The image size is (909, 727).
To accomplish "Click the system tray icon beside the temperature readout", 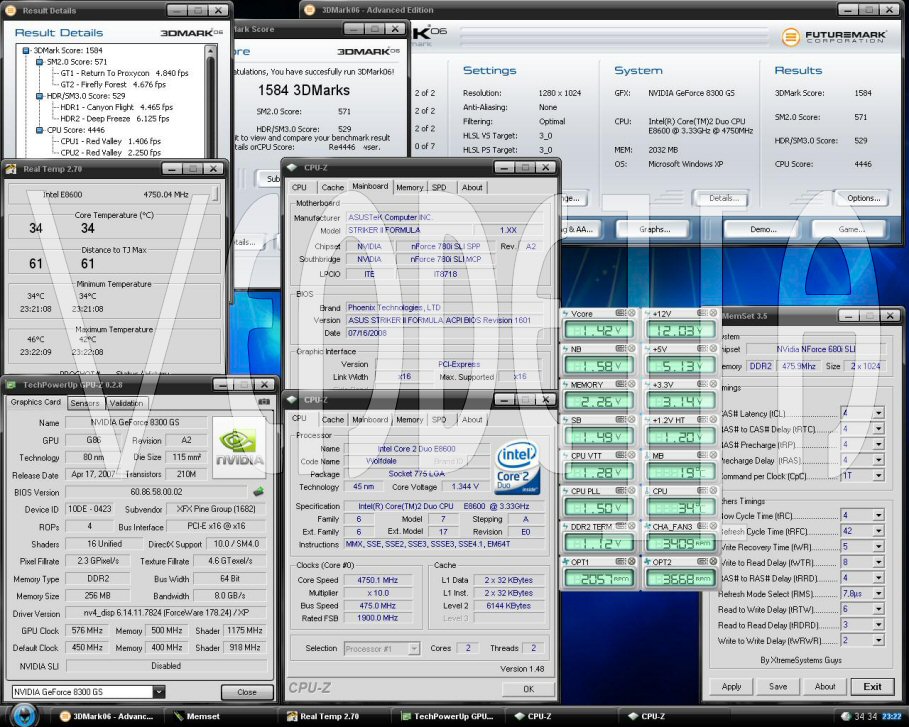I will coord(845,716).
